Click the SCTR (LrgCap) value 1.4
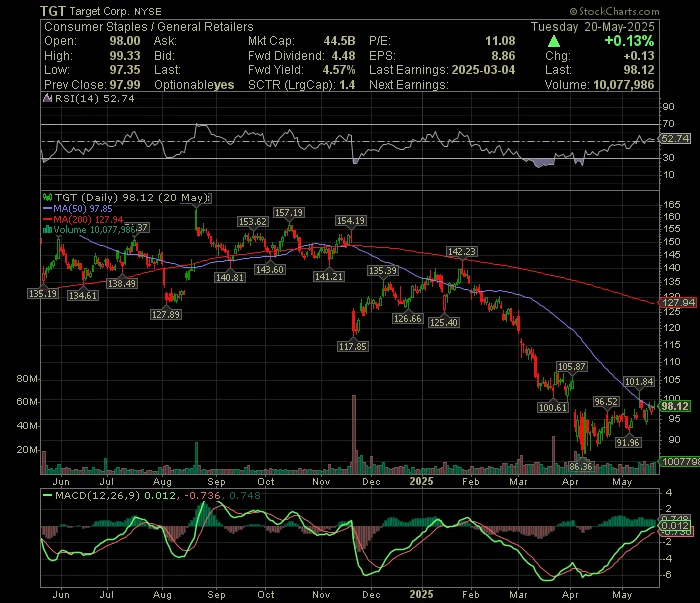Viewport: 700px width, 603px height. [347, 85]
